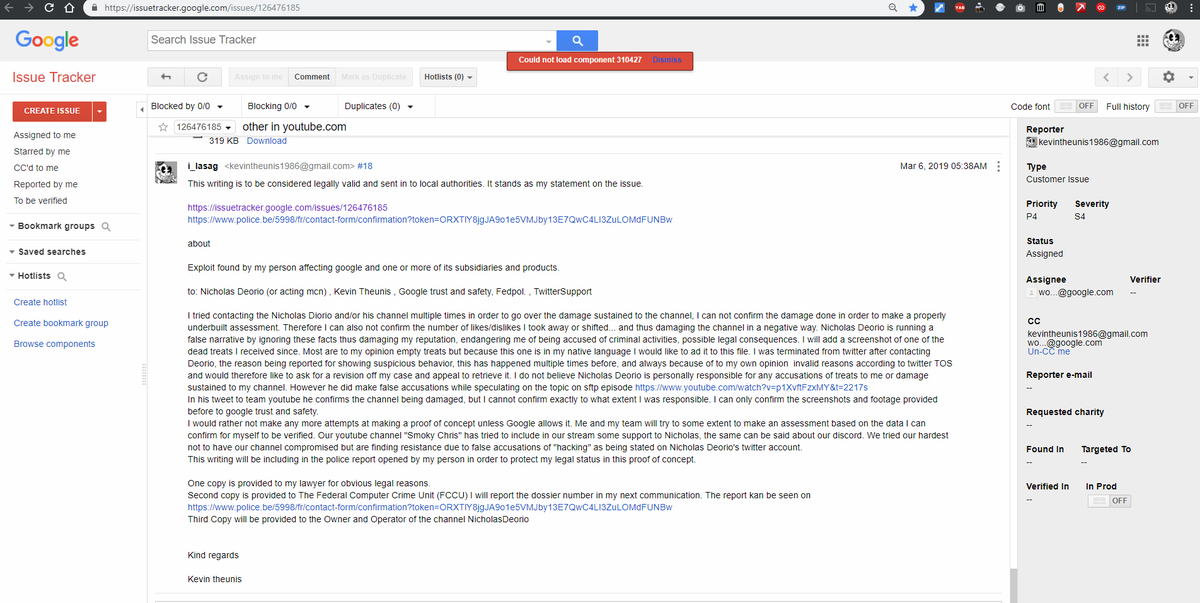The image size is (1200, 603).
Task: Click Chrome bookmark star icon
Action: click(x=913, y=8)
